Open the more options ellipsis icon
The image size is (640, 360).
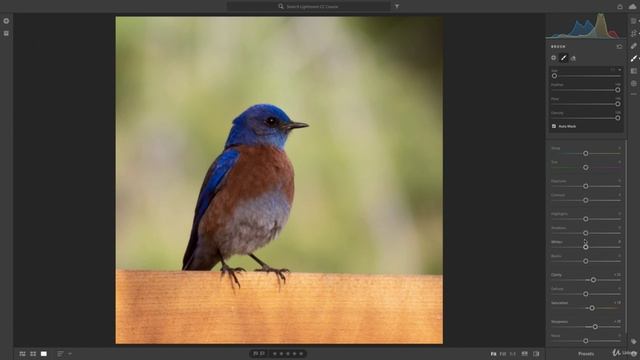pos(633,94)
